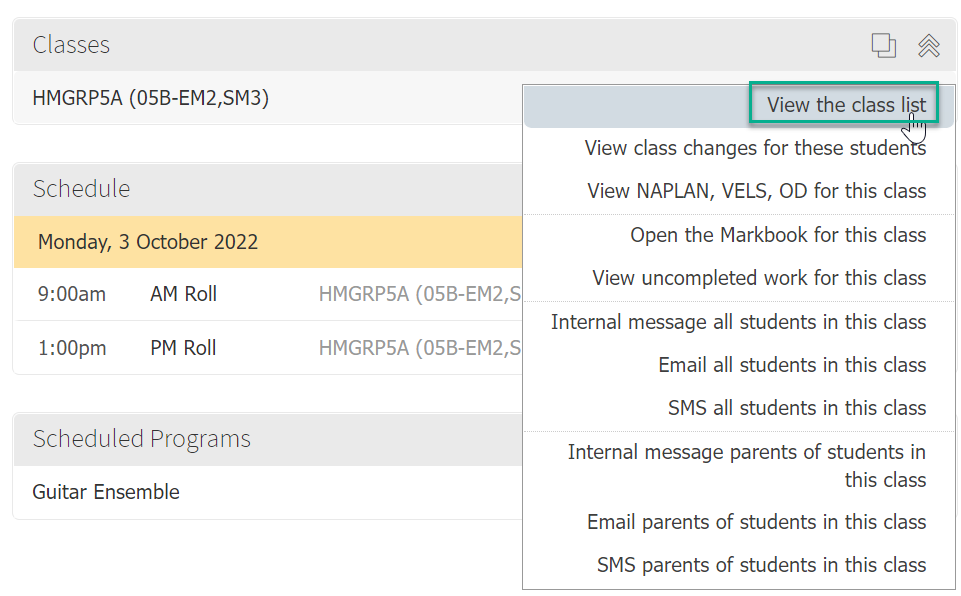SMS all students in this class
The image size is (961, 596).
[799, 407]
